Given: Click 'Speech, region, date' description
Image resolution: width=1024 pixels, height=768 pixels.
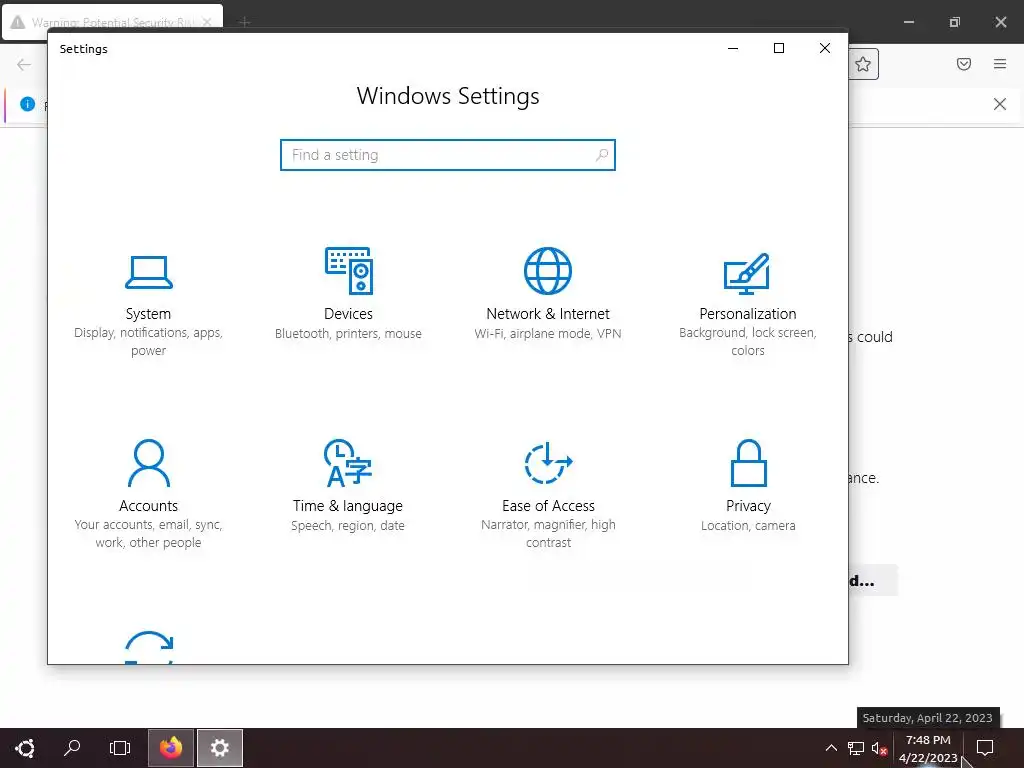Looking at the screenshot, I should click(347, 526).
